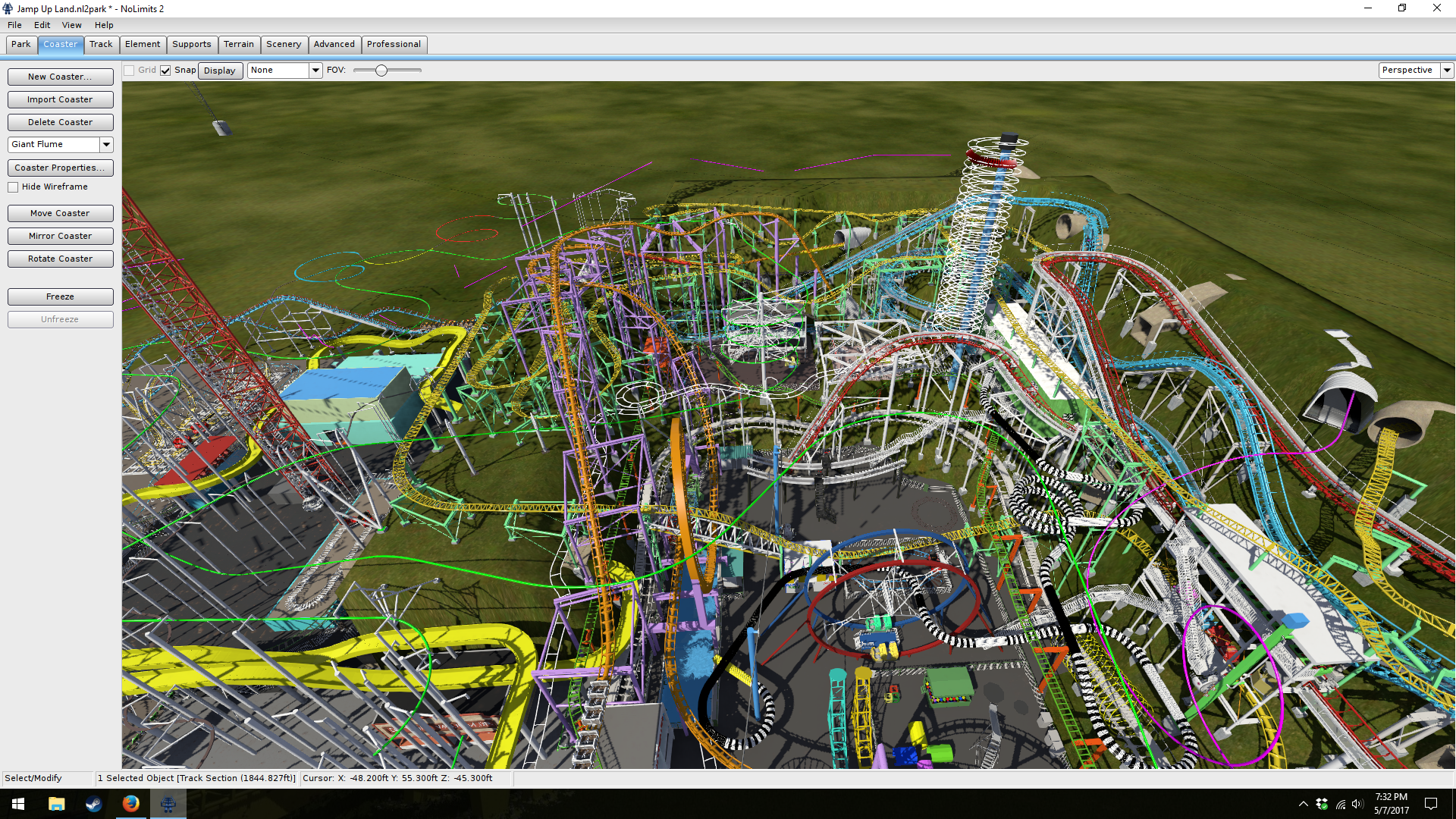Open the network tray icon
Screen dimensions: 1456x819
point(1340,804)
